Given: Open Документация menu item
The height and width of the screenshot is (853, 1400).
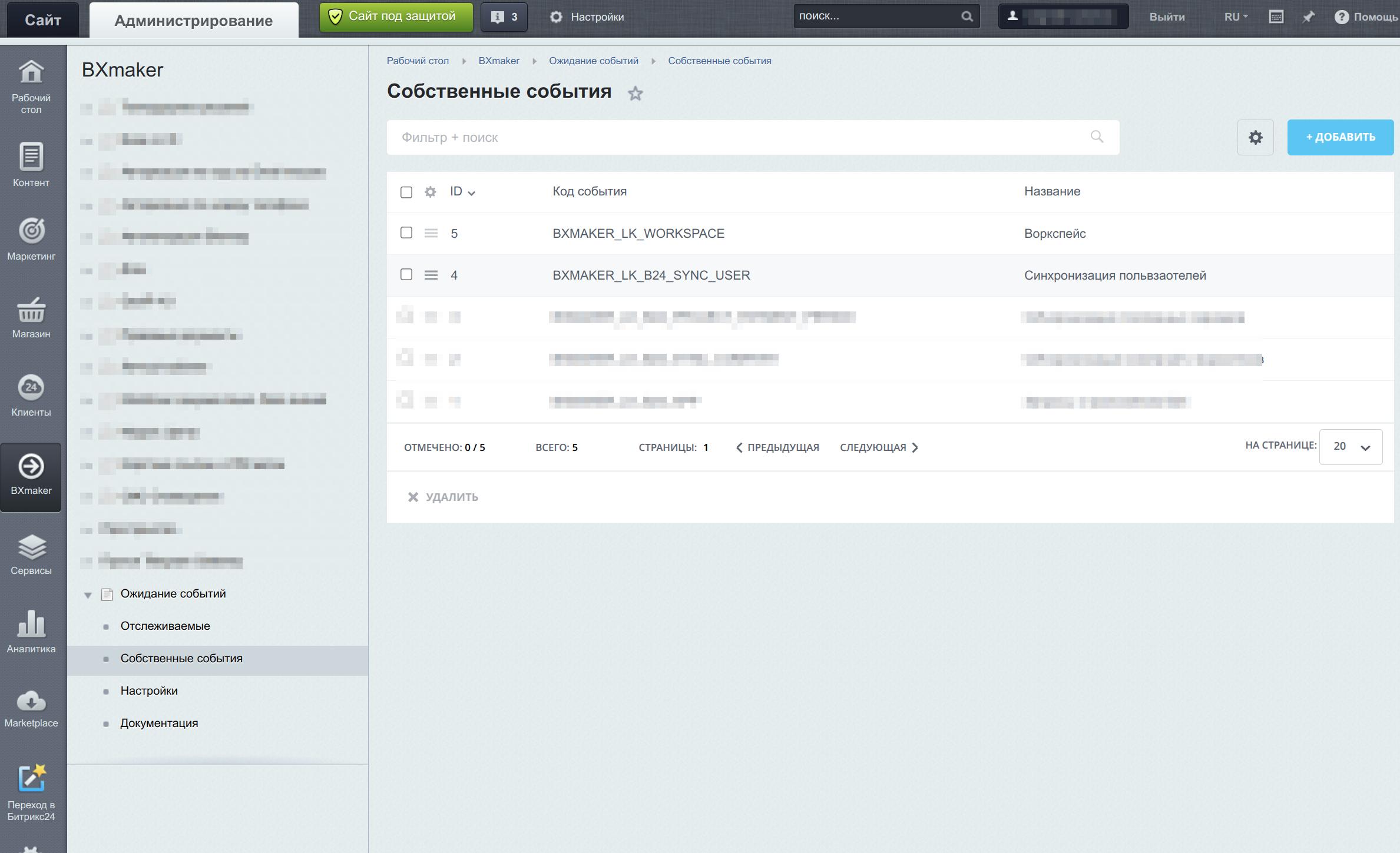Looking at the screenshot, I should [x=159, y=723].
